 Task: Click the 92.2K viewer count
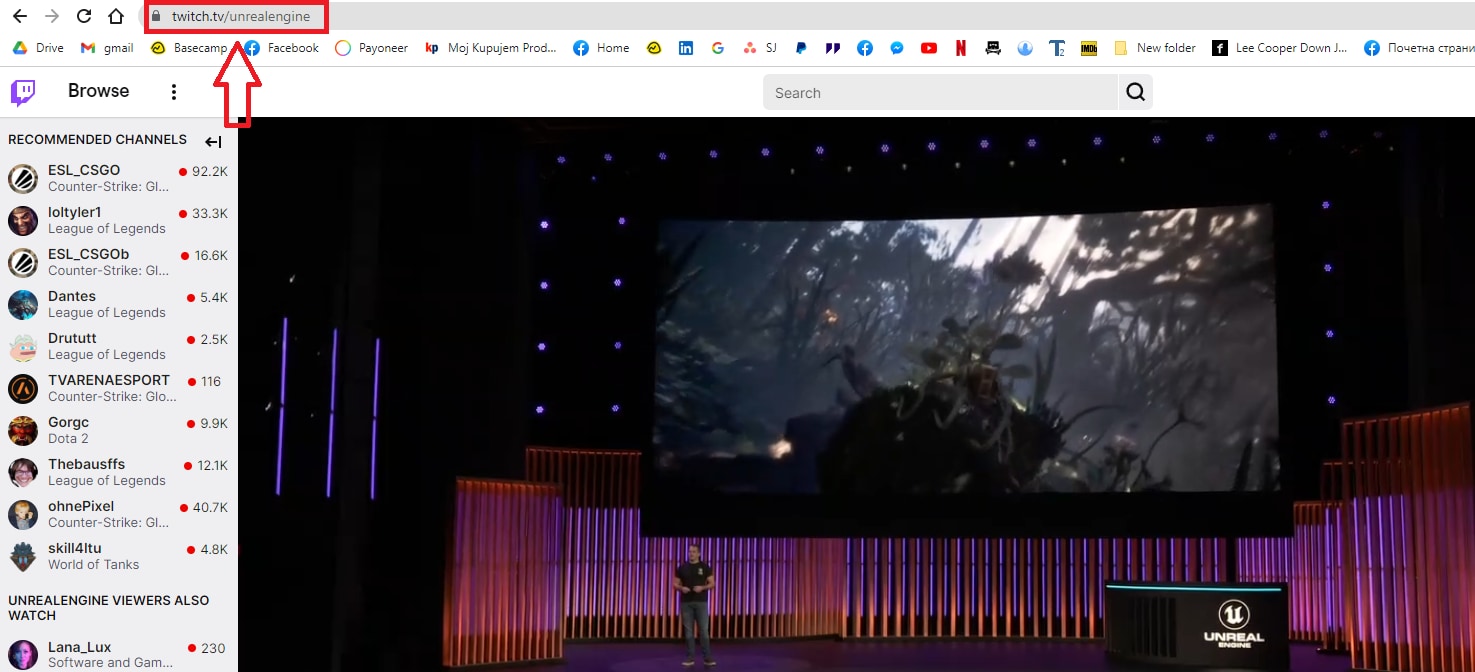coord(210,172)
